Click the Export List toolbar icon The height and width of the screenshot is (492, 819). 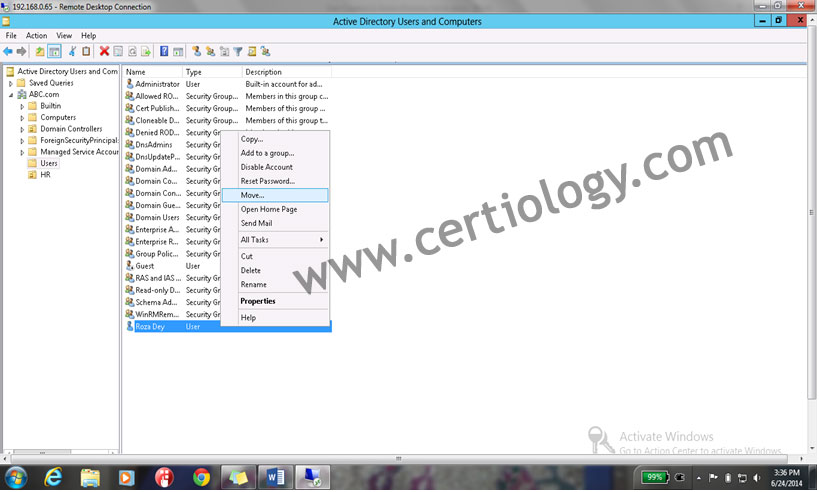[146, 51]
